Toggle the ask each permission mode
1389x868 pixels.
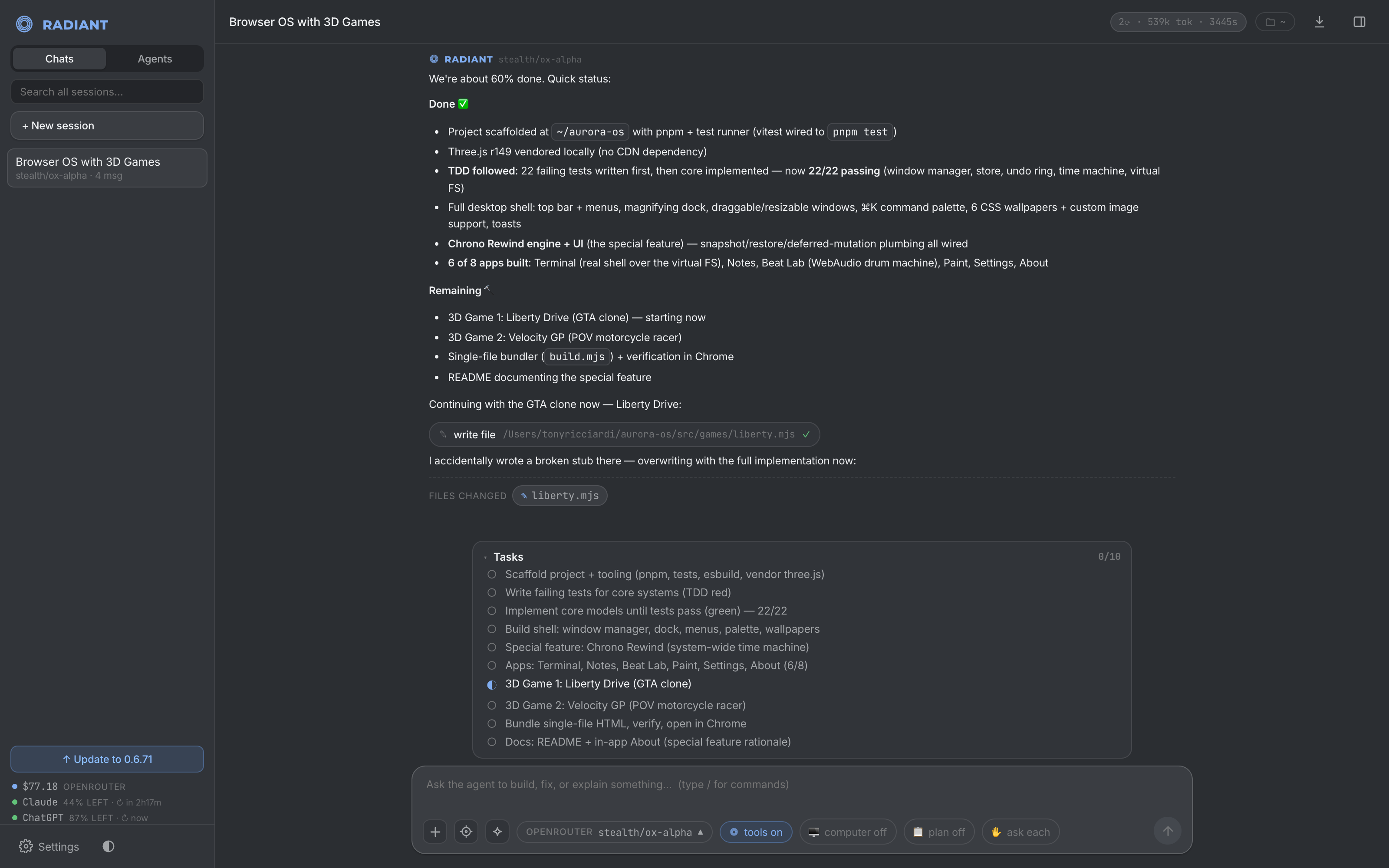pyautogui.click(x=1020, y=832)
